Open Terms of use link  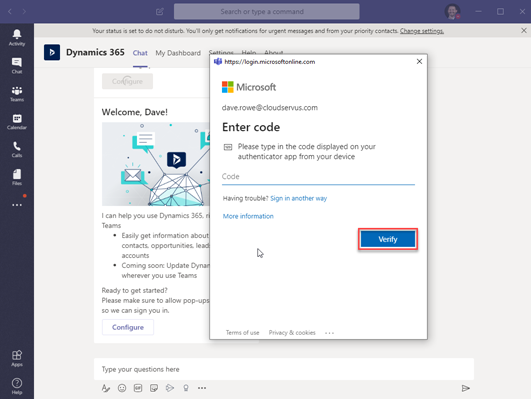tap(242, 333)
